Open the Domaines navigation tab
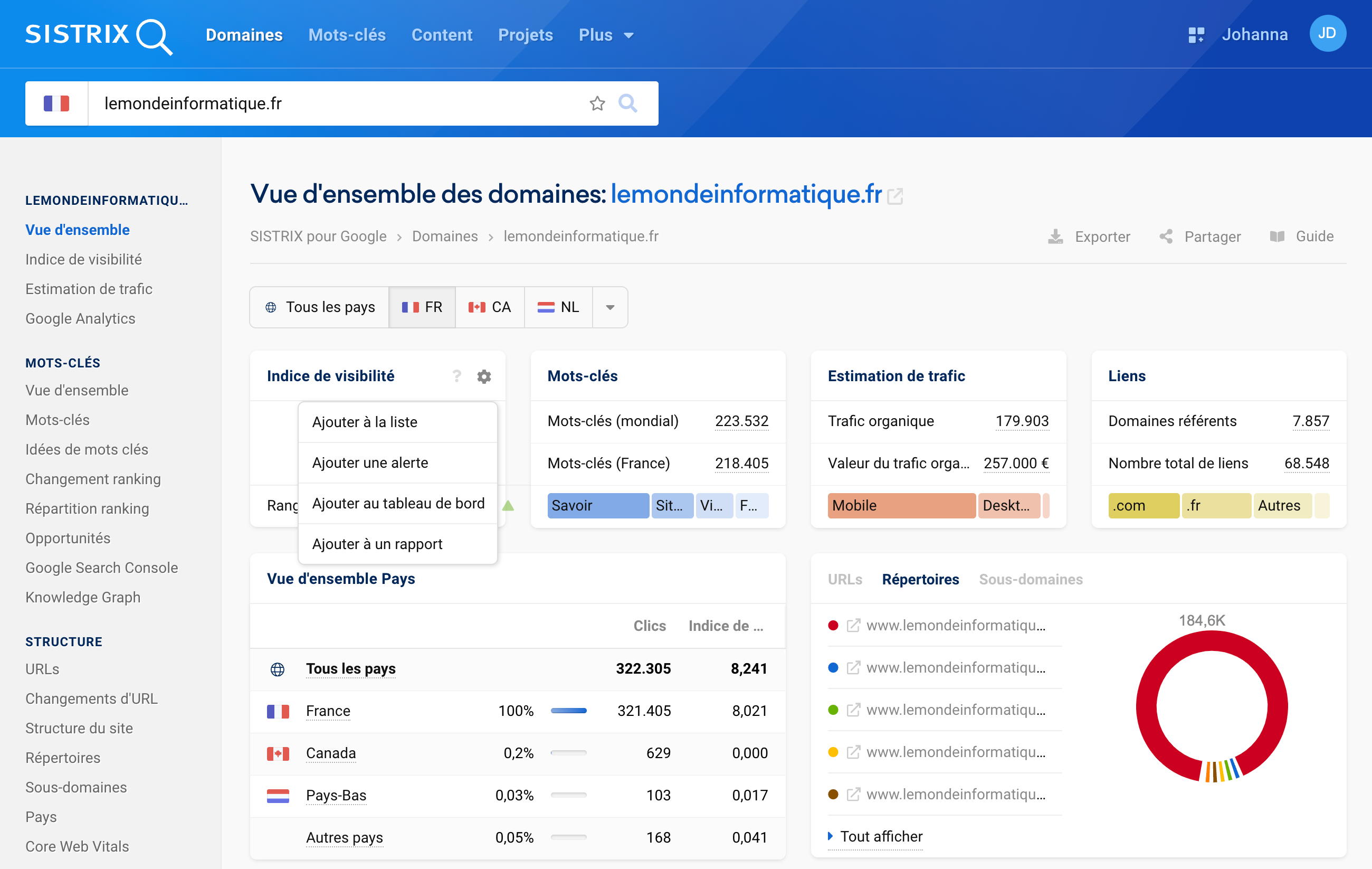This screenshot has width=1372, height=869. (244, 35)
